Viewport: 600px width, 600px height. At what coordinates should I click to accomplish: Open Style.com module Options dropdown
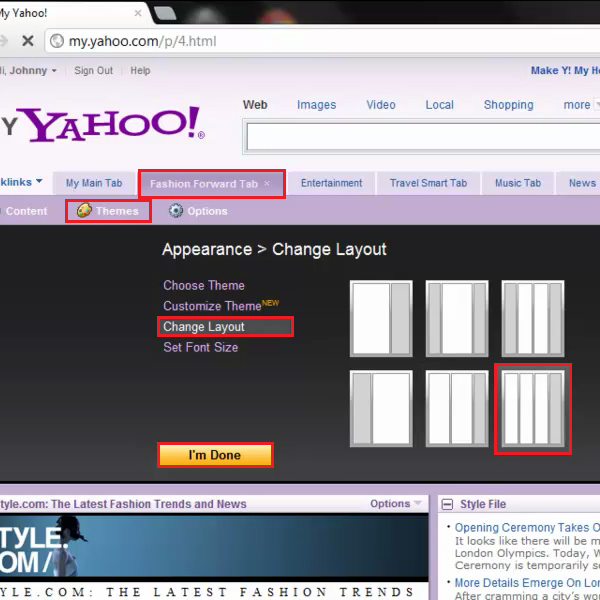396,504
